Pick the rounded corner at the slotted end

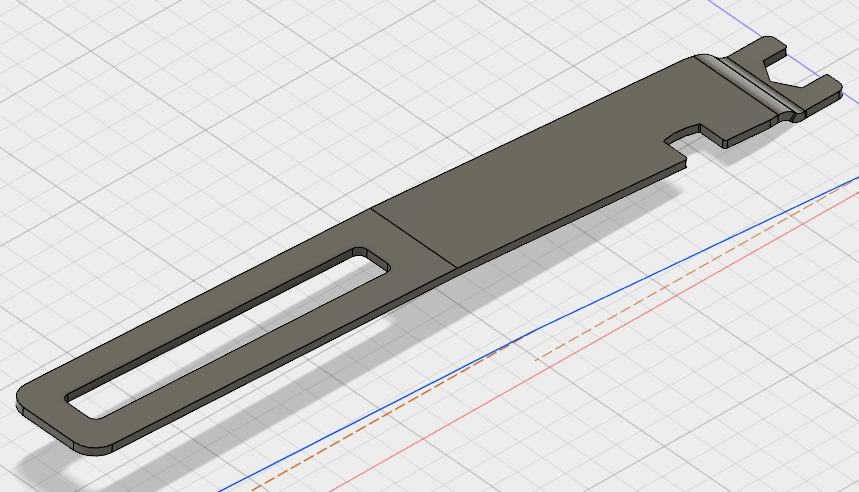(x=24, y=395)
